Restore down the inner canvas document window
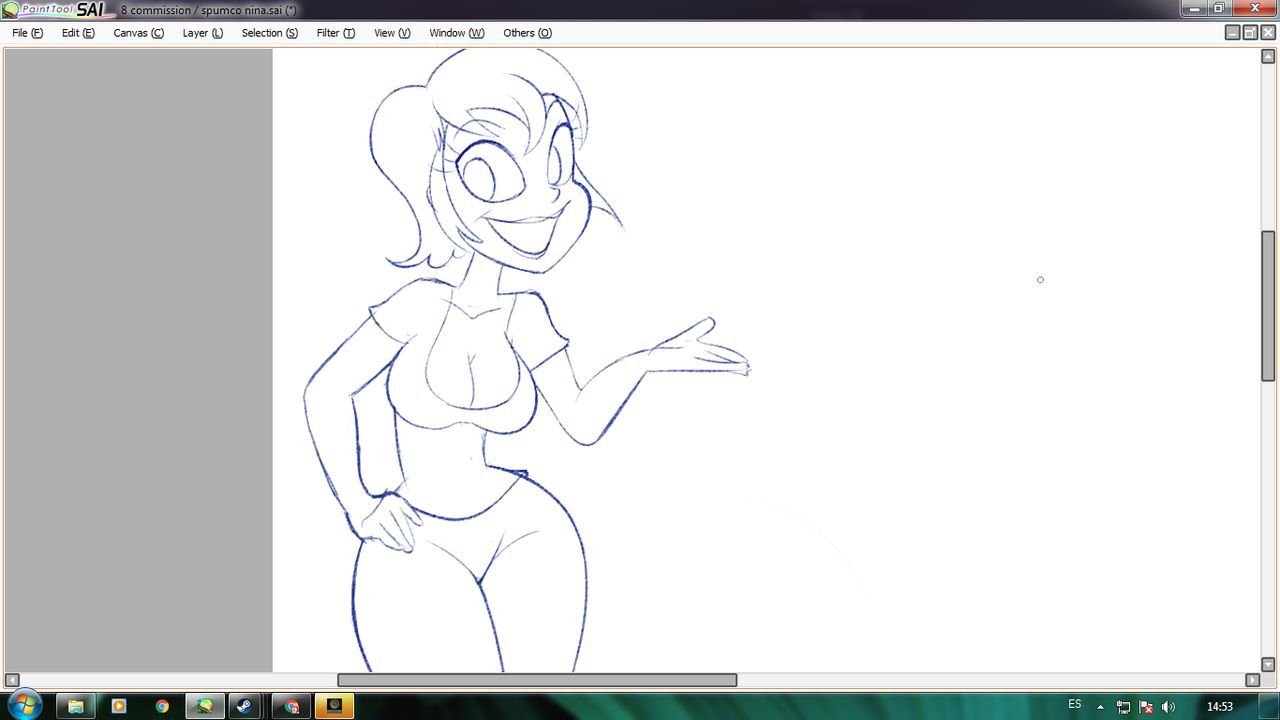The image size is (1280, 720). click(x=1250, y=33)
